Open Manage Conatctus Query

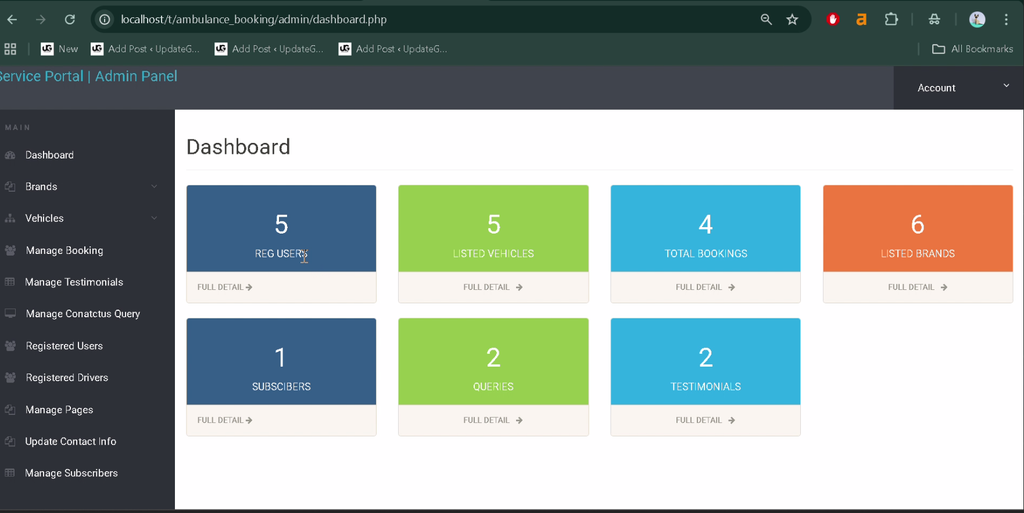(83, 314)
